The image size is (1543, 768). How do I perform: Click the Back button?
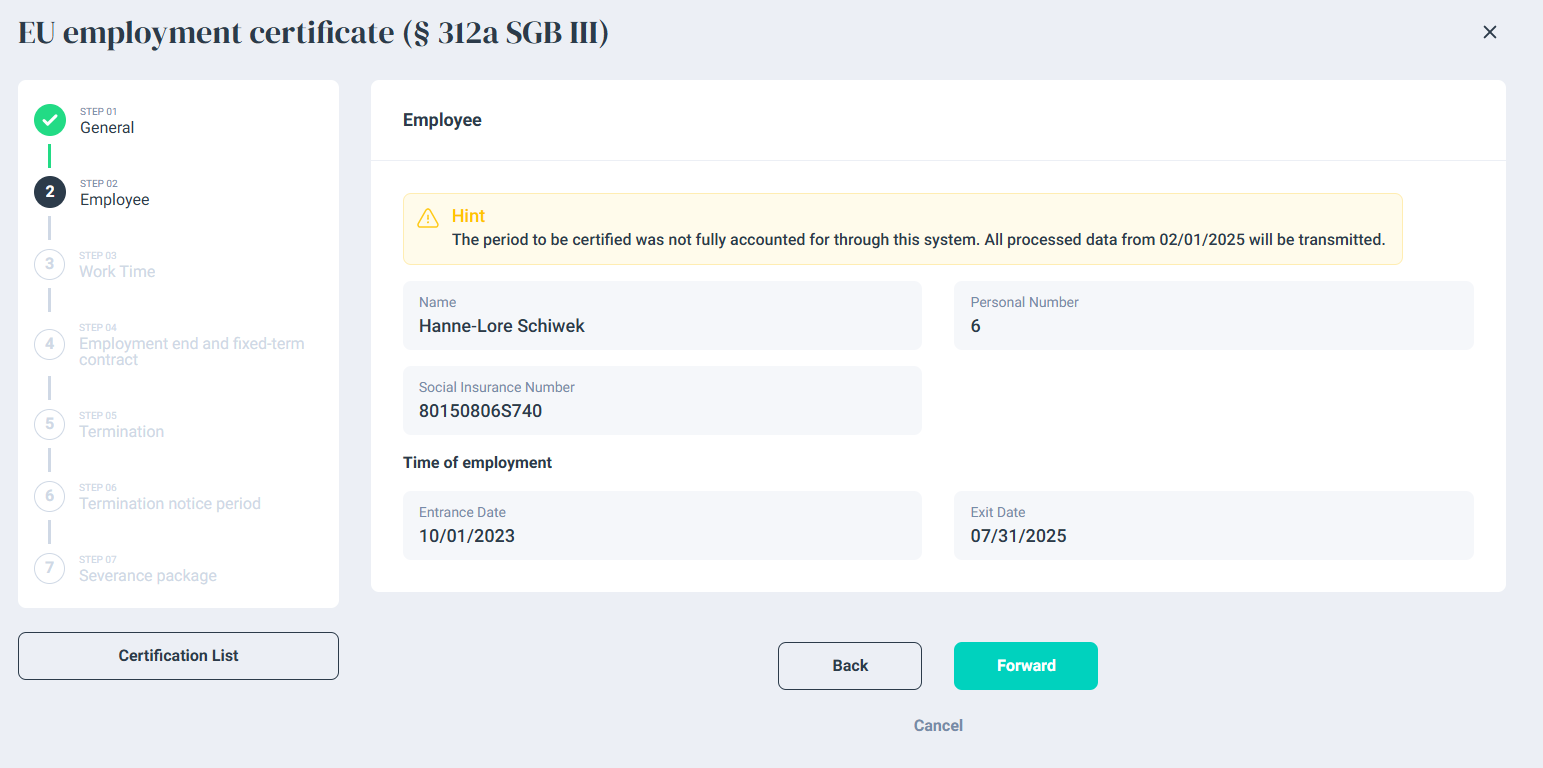pos(849,666)
